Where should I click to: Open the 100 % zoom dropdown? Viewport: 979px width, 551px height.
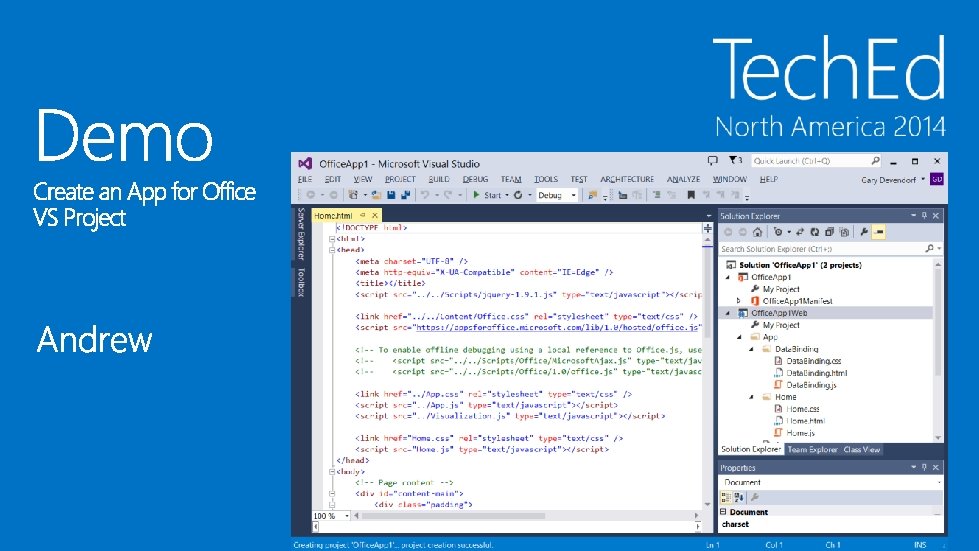coord(347,516)
